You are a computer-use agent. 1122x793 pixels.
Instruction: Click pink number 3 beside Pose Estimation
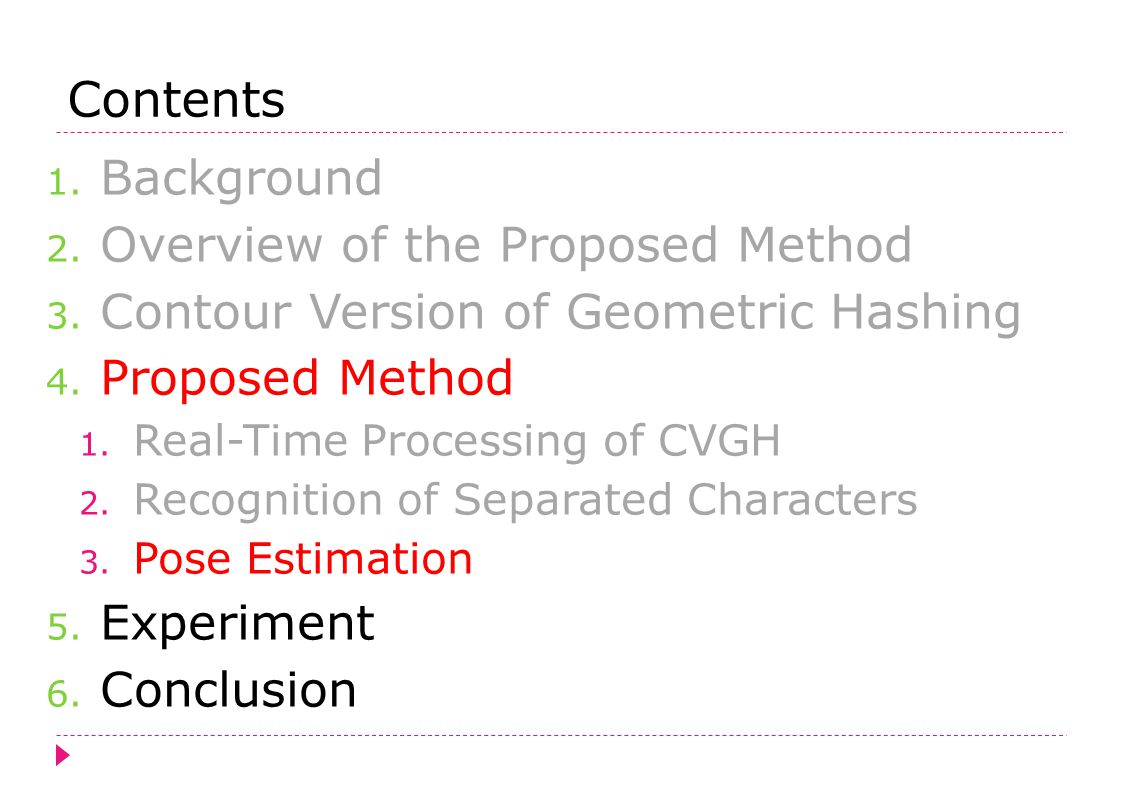click(94, 563)
